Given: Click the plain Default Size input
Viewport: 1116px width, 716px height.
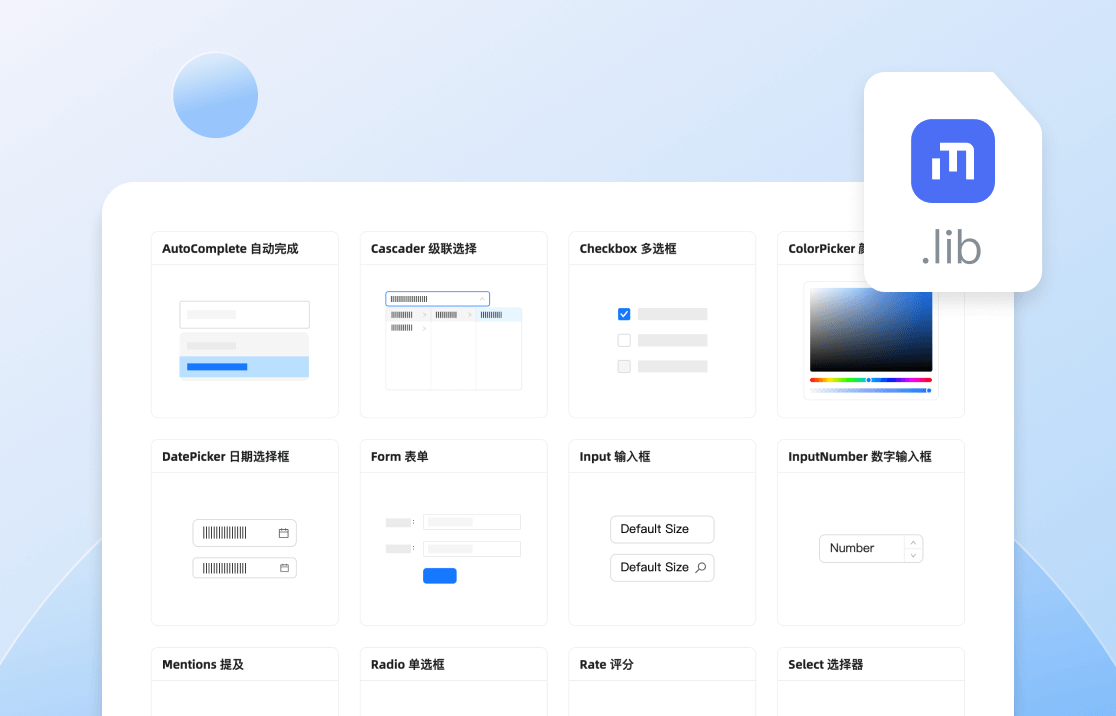Looking at the screenshot, I should coord(662,530).
